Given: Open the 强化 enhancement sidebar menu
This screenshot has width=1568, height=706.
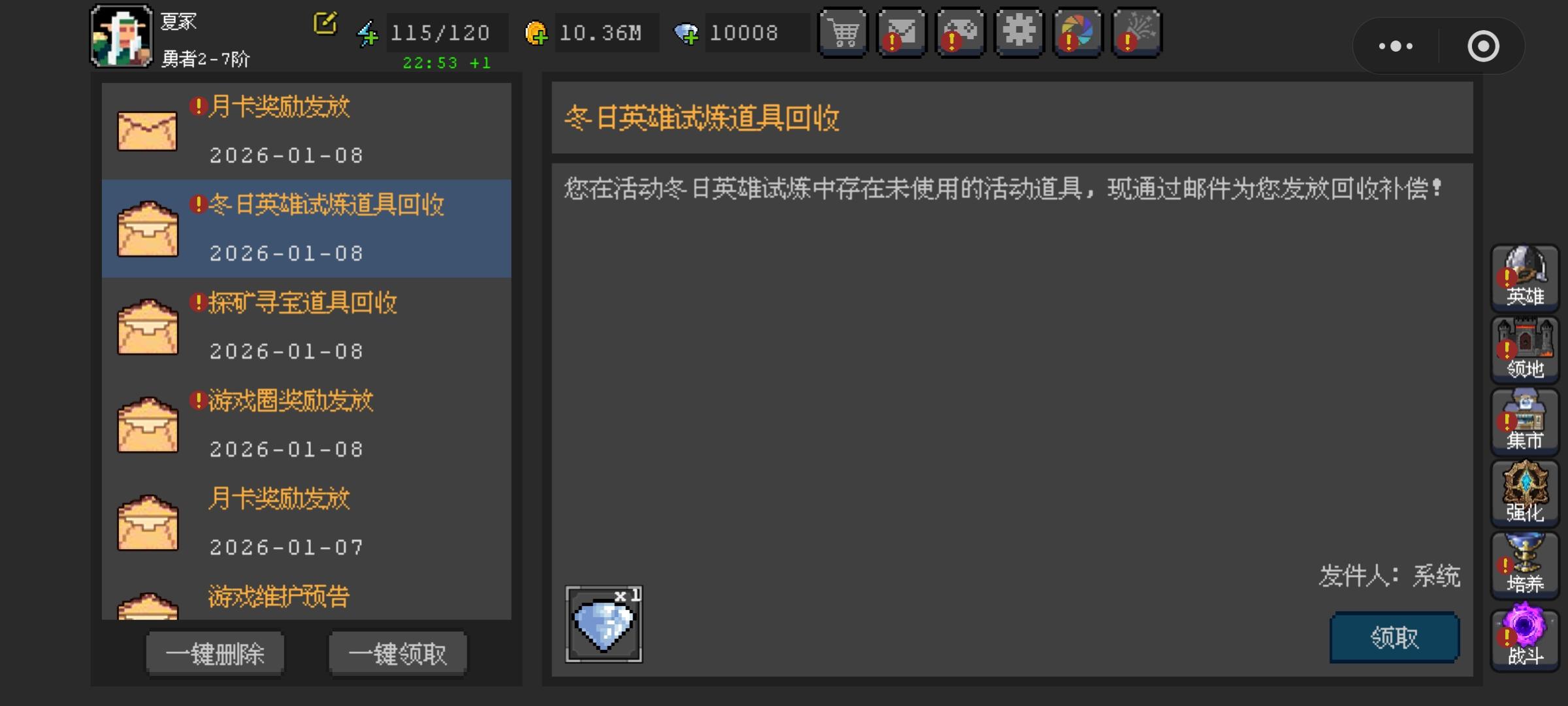Looking at the screenshot, I should click(1525, 493).
